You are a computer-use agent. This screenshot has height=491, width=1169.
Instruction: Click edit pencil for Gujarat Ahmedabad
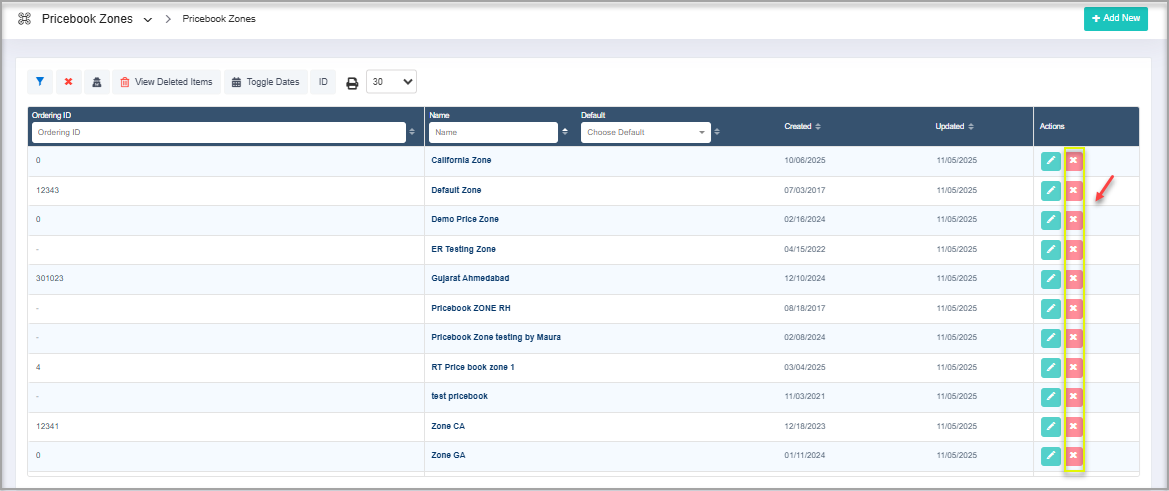1050,279
